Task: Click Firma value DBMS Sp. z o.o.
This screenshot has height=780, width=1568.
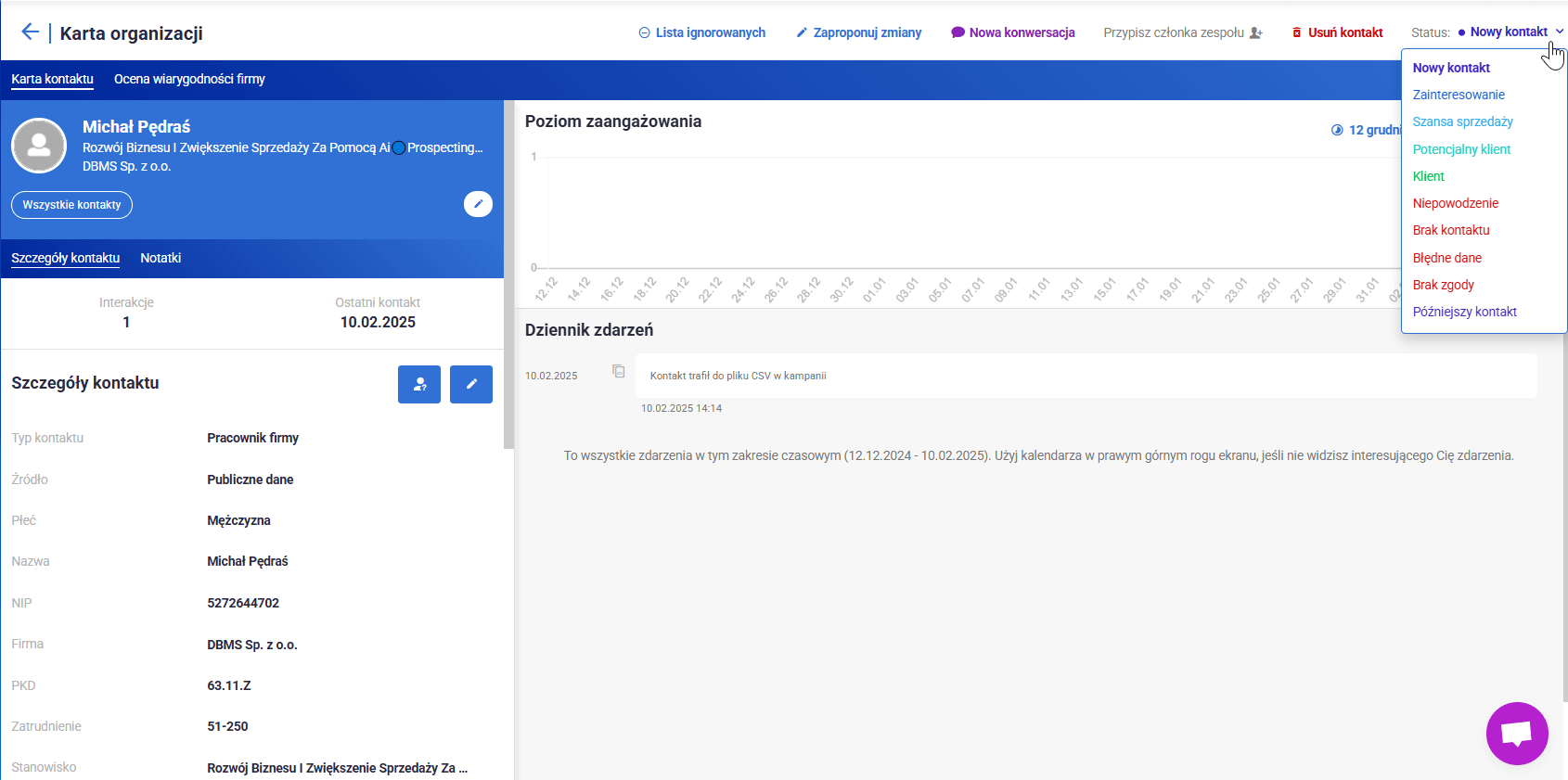Action: [x=252, y=645]
